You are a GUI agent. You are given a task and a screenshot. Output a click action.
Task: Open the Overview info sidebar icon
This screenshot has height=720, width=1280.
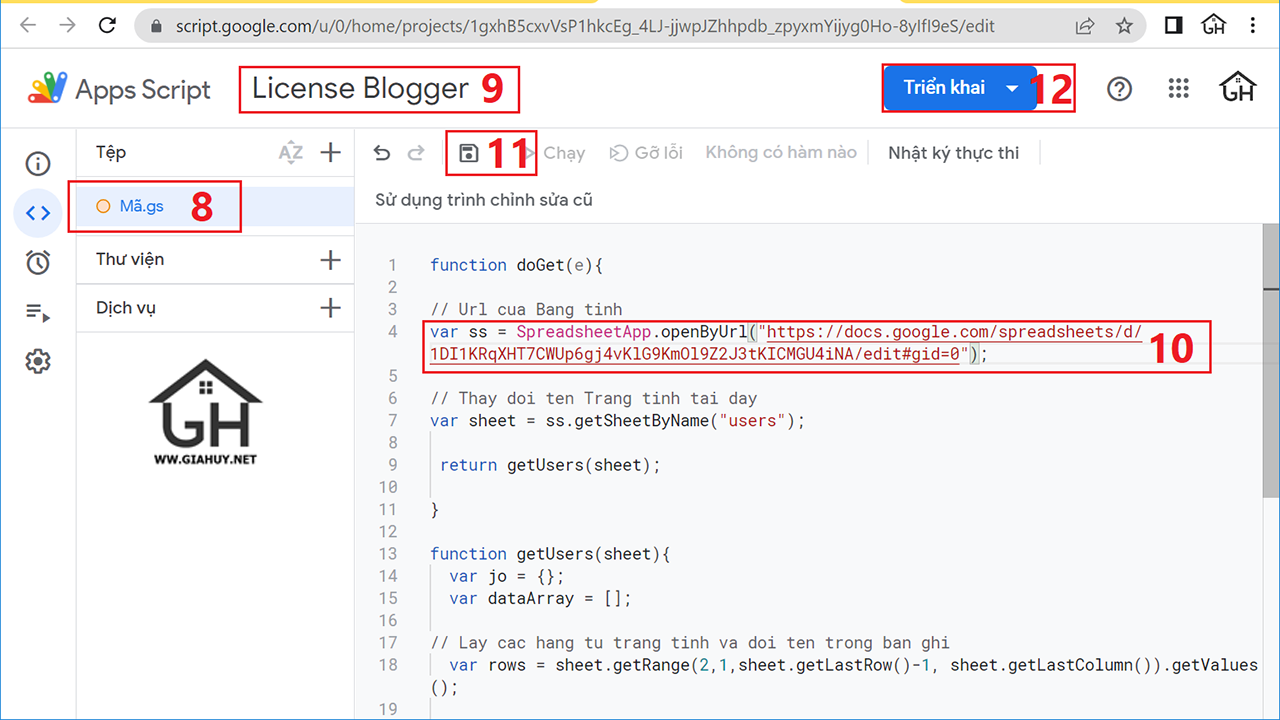coord(38,163)
